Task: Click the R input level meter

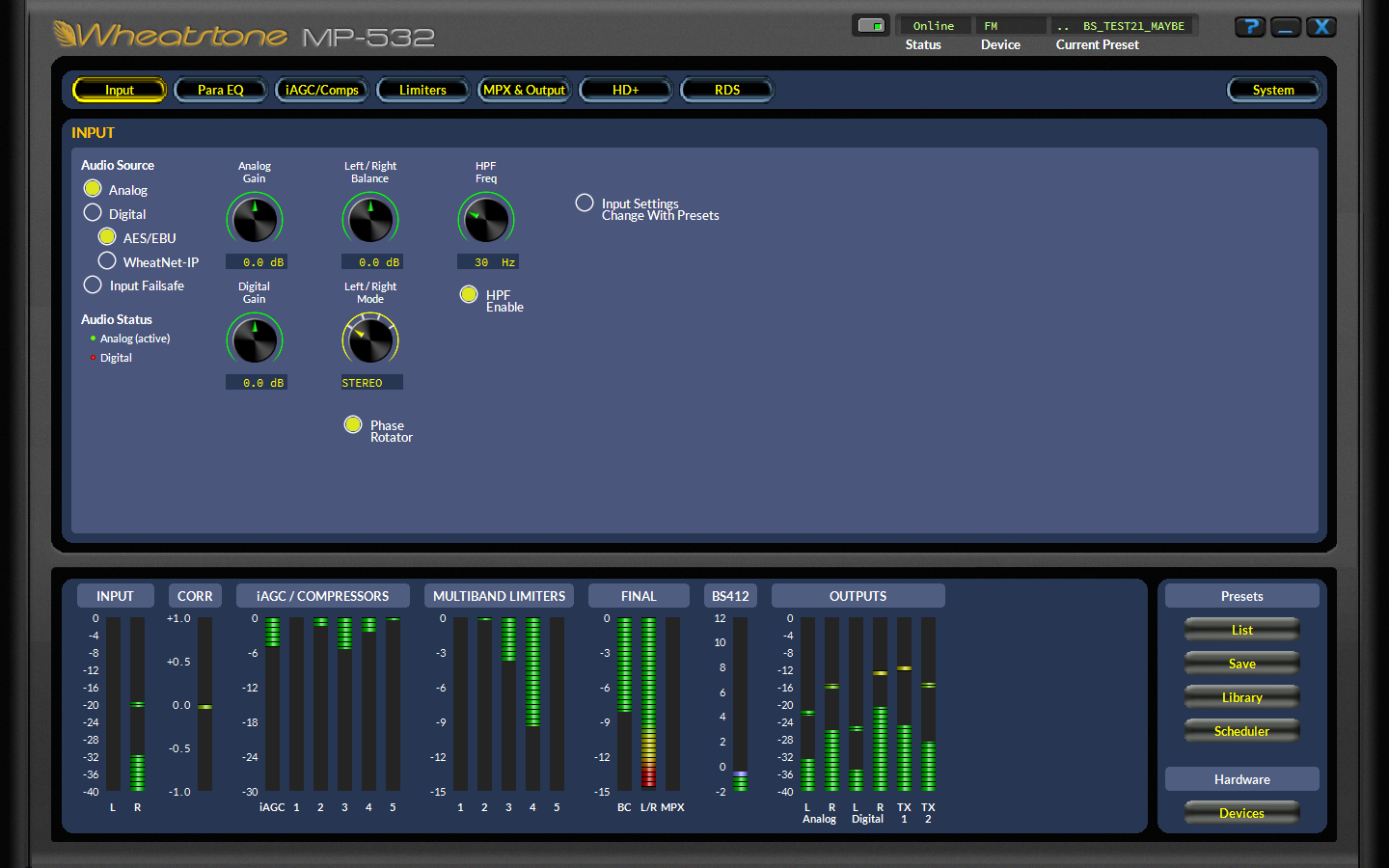Action: [x=137, y=704]
